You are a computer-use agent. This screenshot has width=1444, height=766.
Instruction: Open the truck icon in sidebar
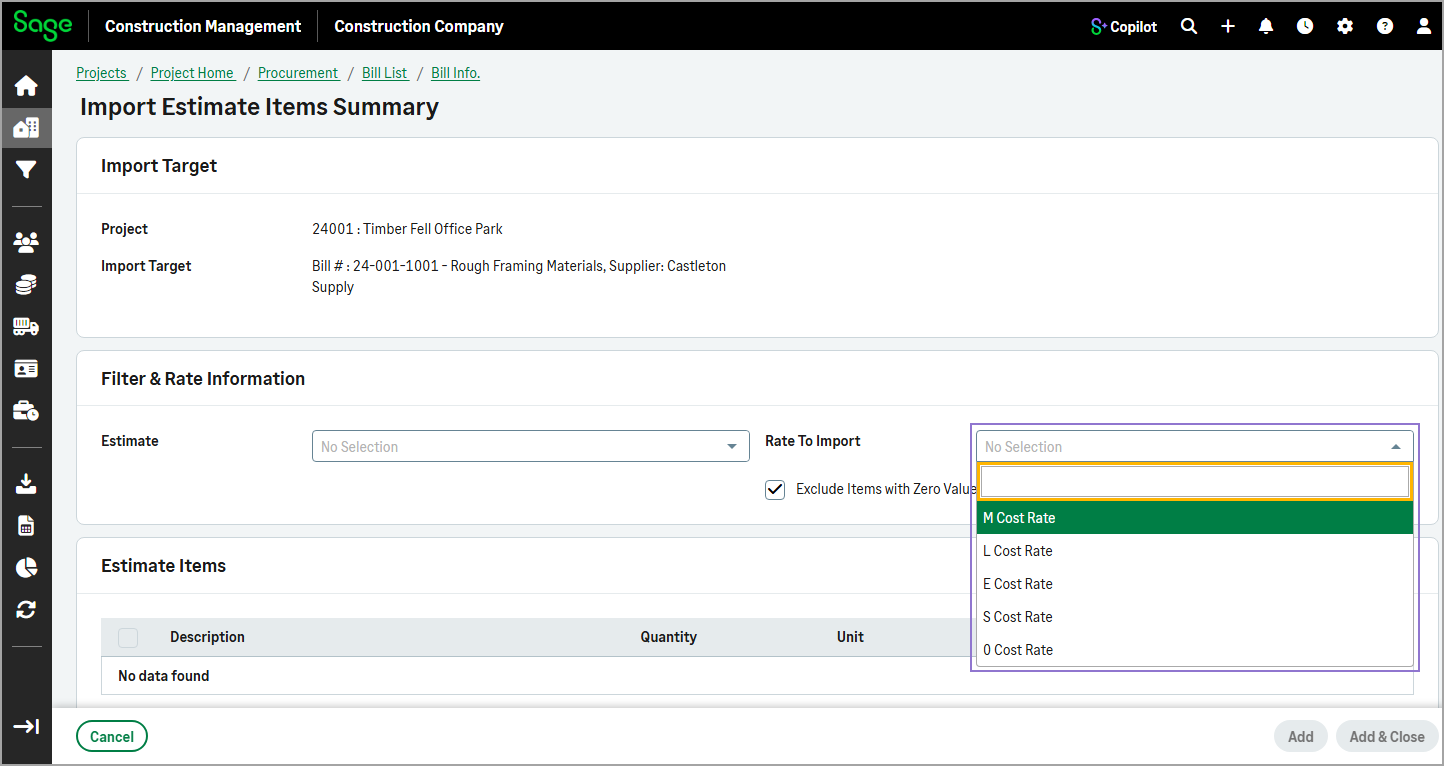[x=26, y=327]
